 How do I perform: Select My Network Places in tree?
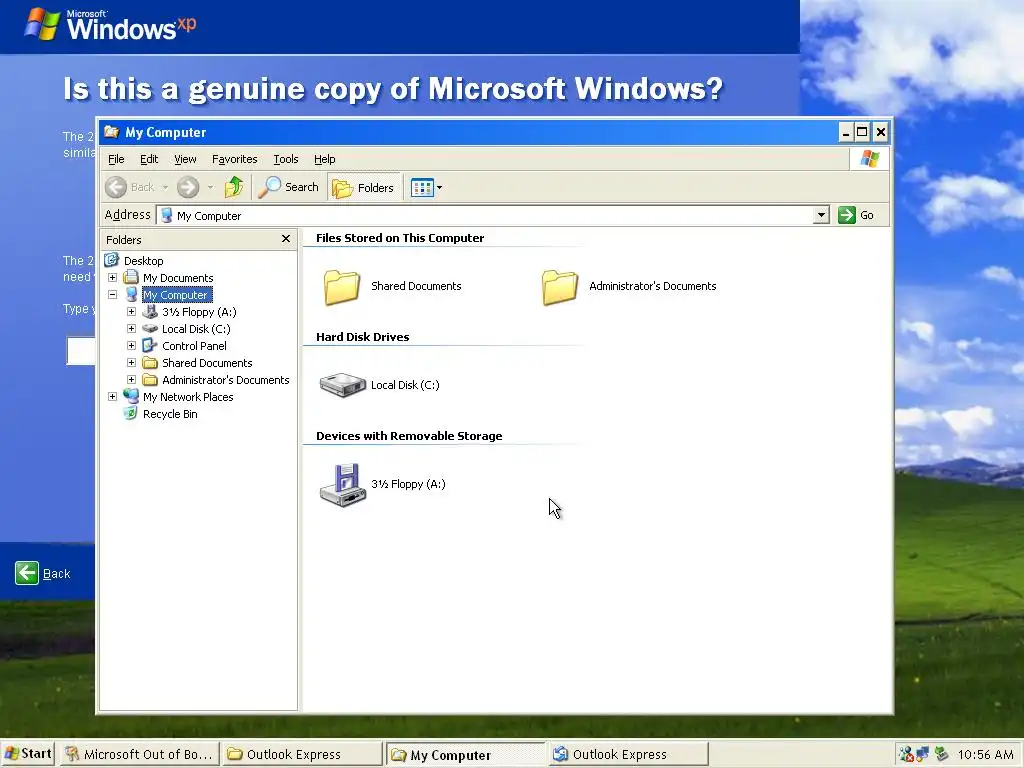(188, 396)
